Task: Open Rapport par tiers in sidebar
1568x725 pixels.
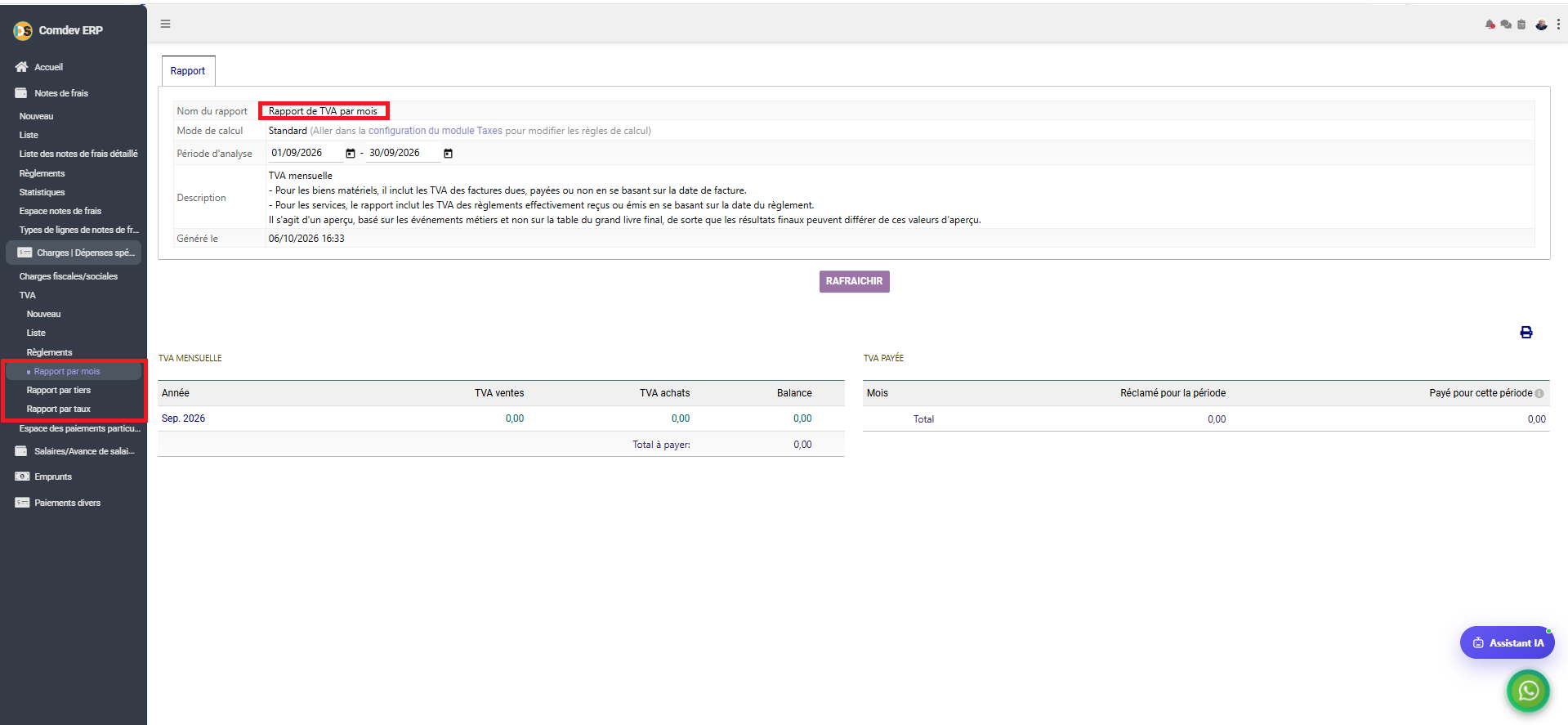Action: coord(59,390)
